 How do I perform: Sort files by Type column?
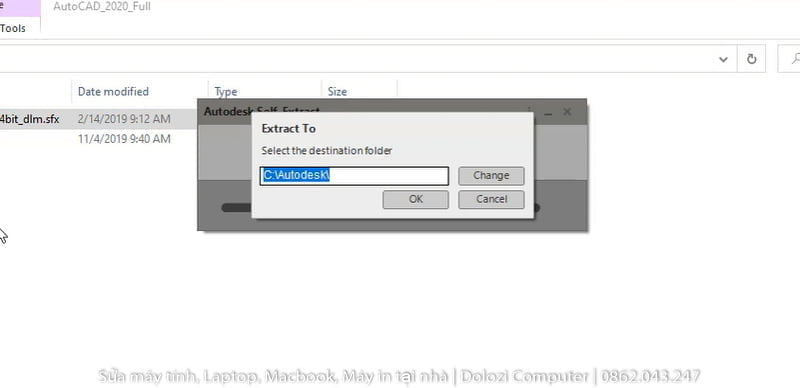[x=226, y=92]
